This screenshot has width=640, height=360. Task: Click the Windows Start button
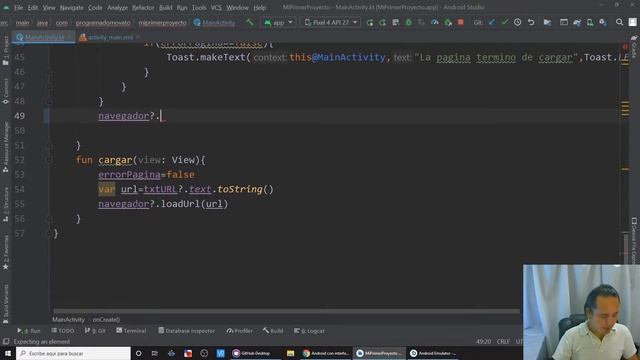coord(8,353)
